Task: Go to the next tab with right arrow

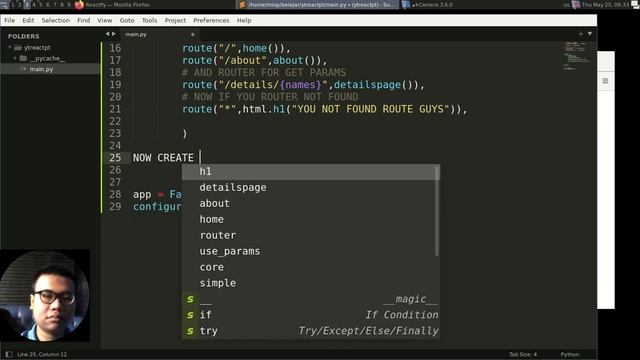Action: point(114,34)
